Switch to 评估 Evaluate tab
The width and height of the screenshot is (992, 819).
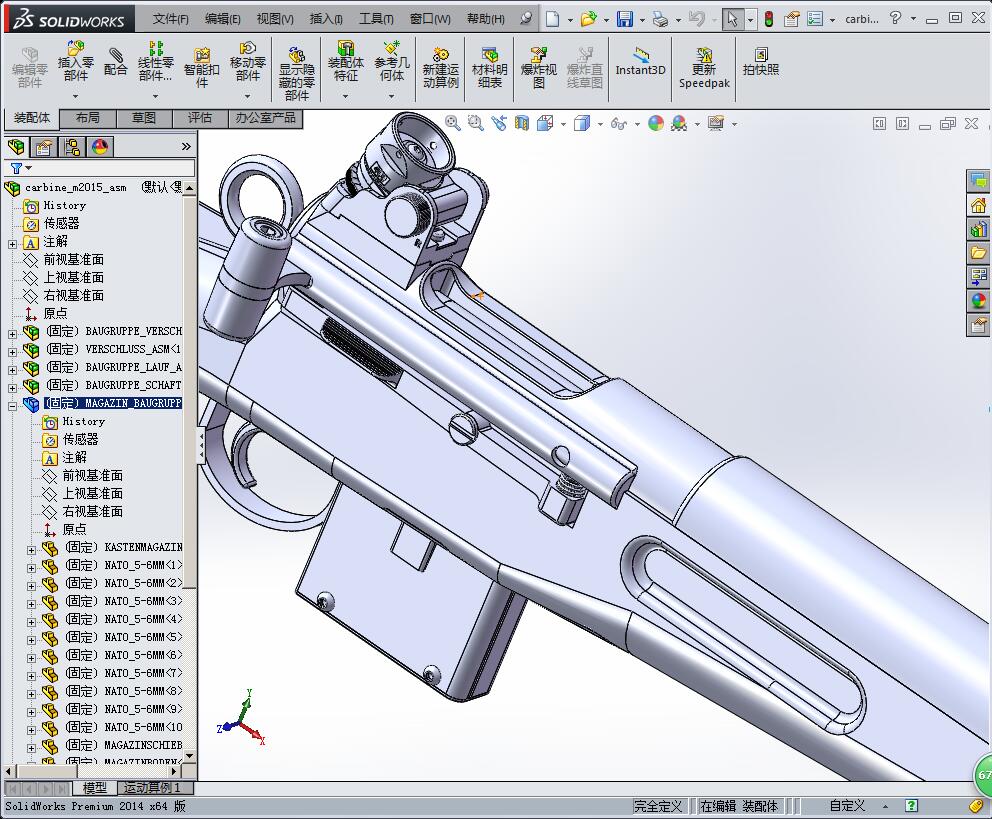tap(200, 118)
